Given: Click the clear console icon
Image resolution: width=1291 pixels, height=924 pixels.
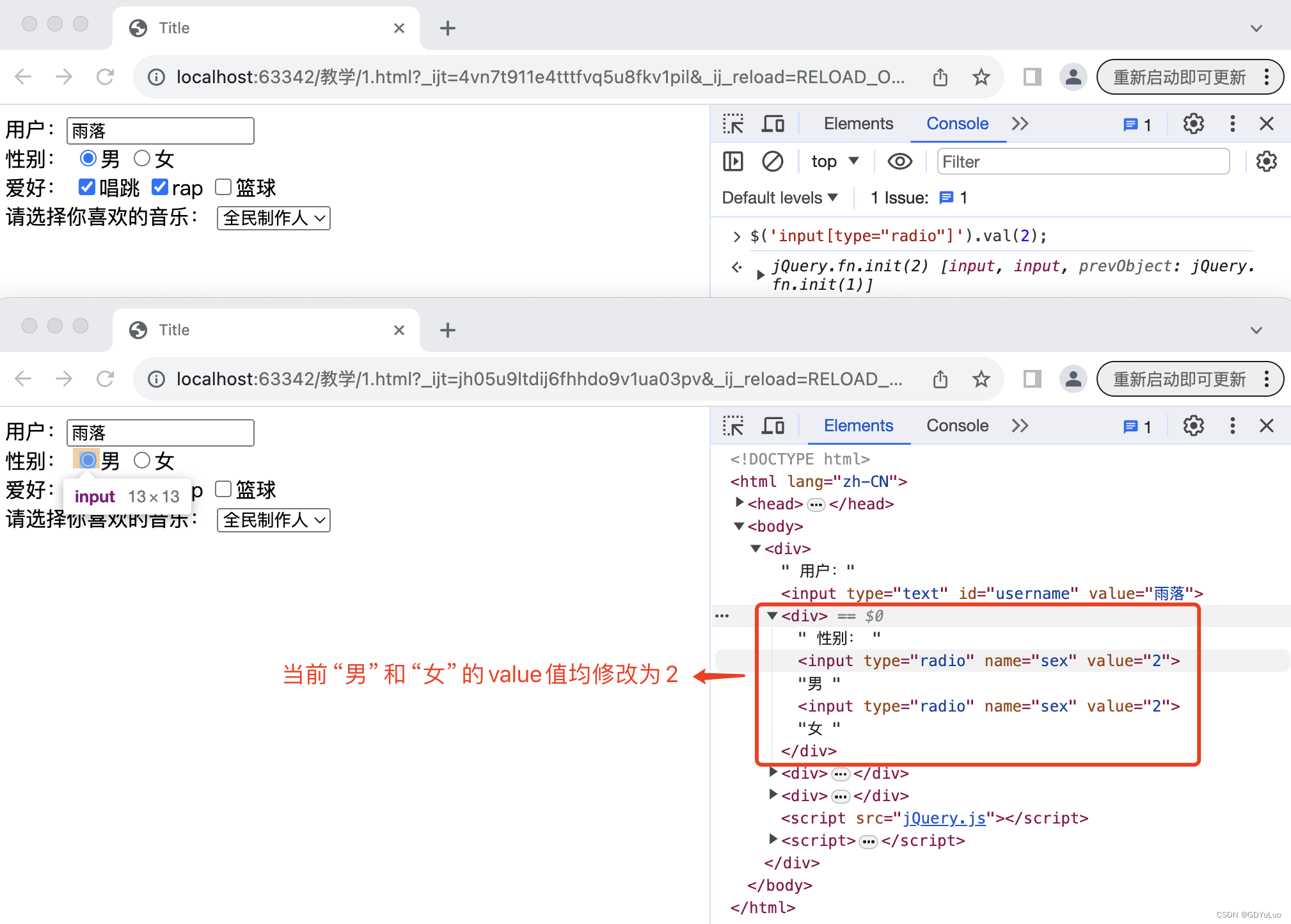Looking at the screenshot, I should point(772,161).
